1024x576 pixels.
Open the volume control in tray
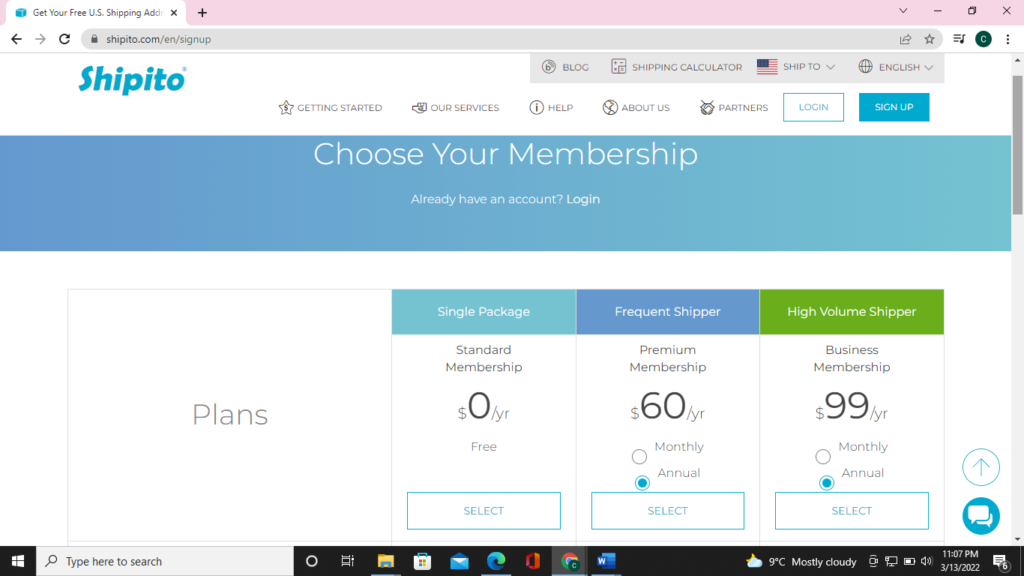(925, 561)
